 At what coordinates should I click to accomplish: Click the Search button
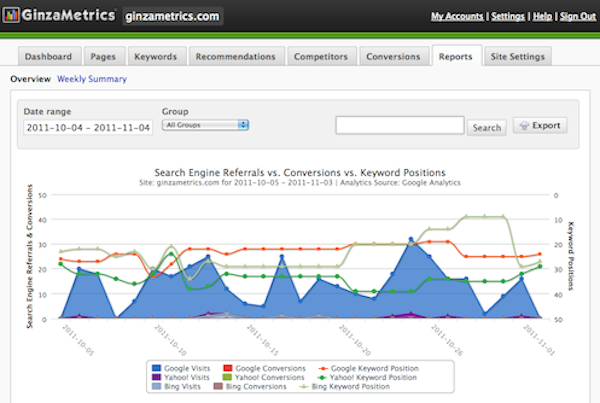(x=487, y=127)
